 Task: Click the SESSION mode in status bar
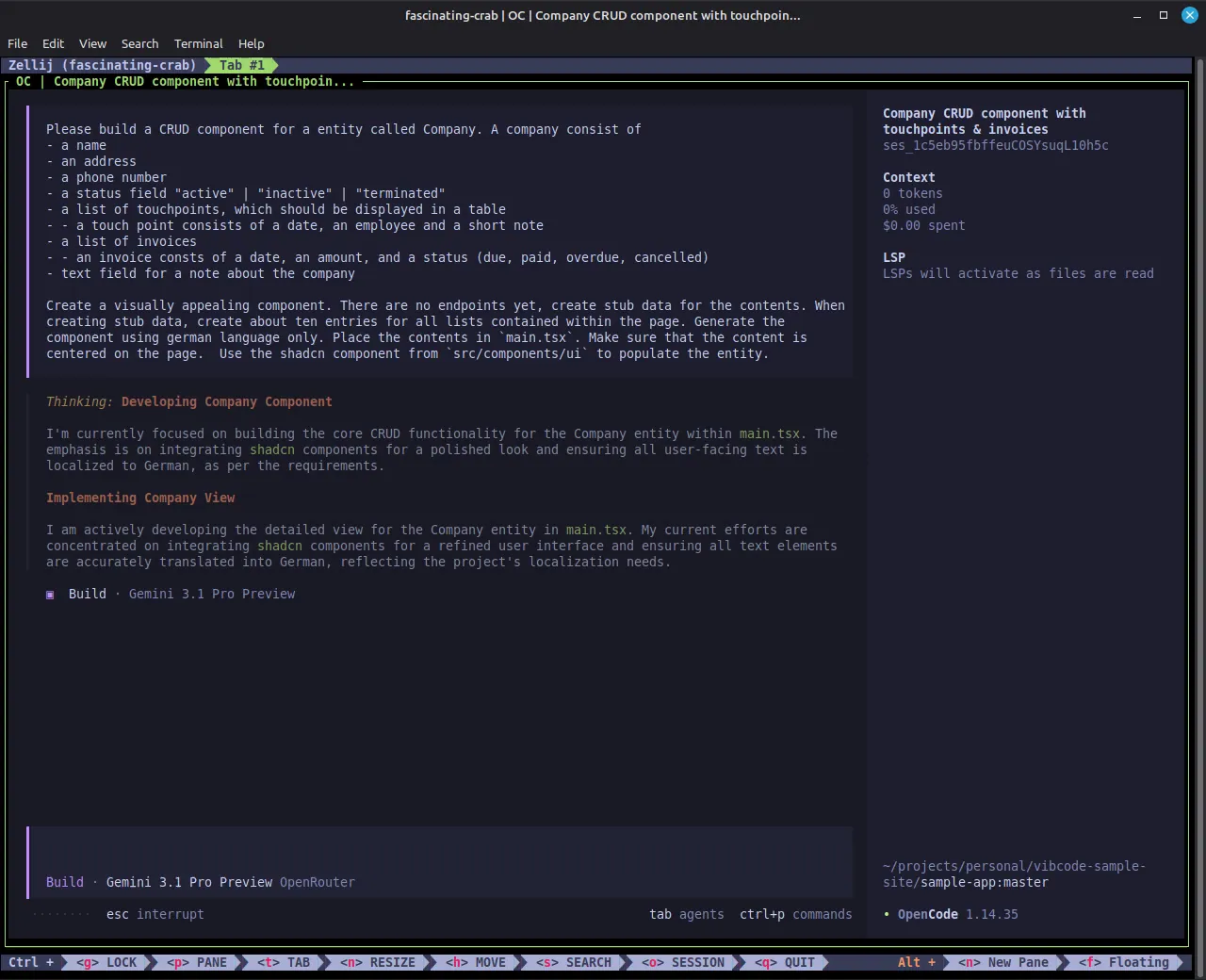(683, 962)
